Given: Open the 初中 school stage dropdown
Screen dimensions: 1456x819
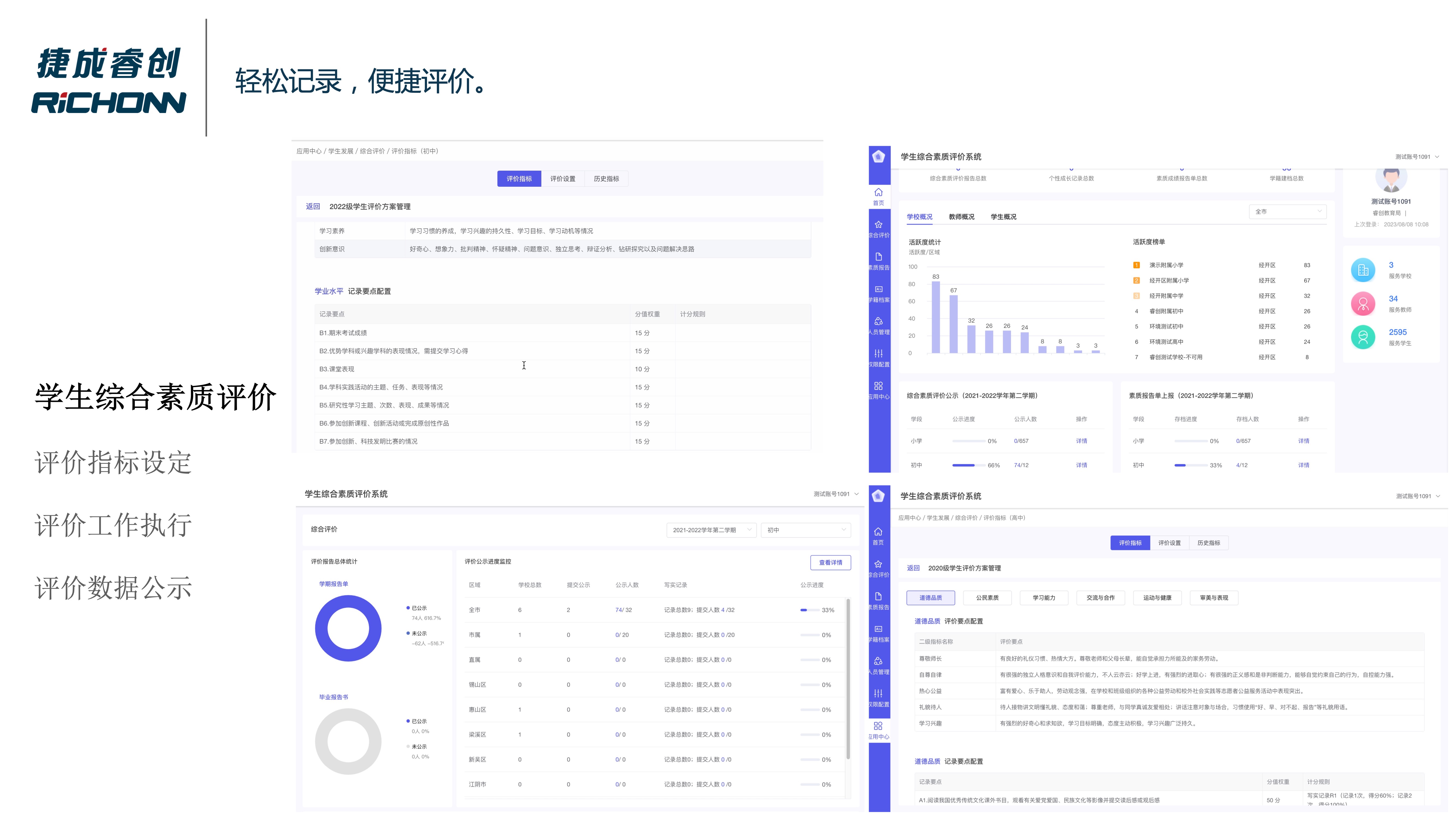Looking at the screenshot, I should [806, 530].
